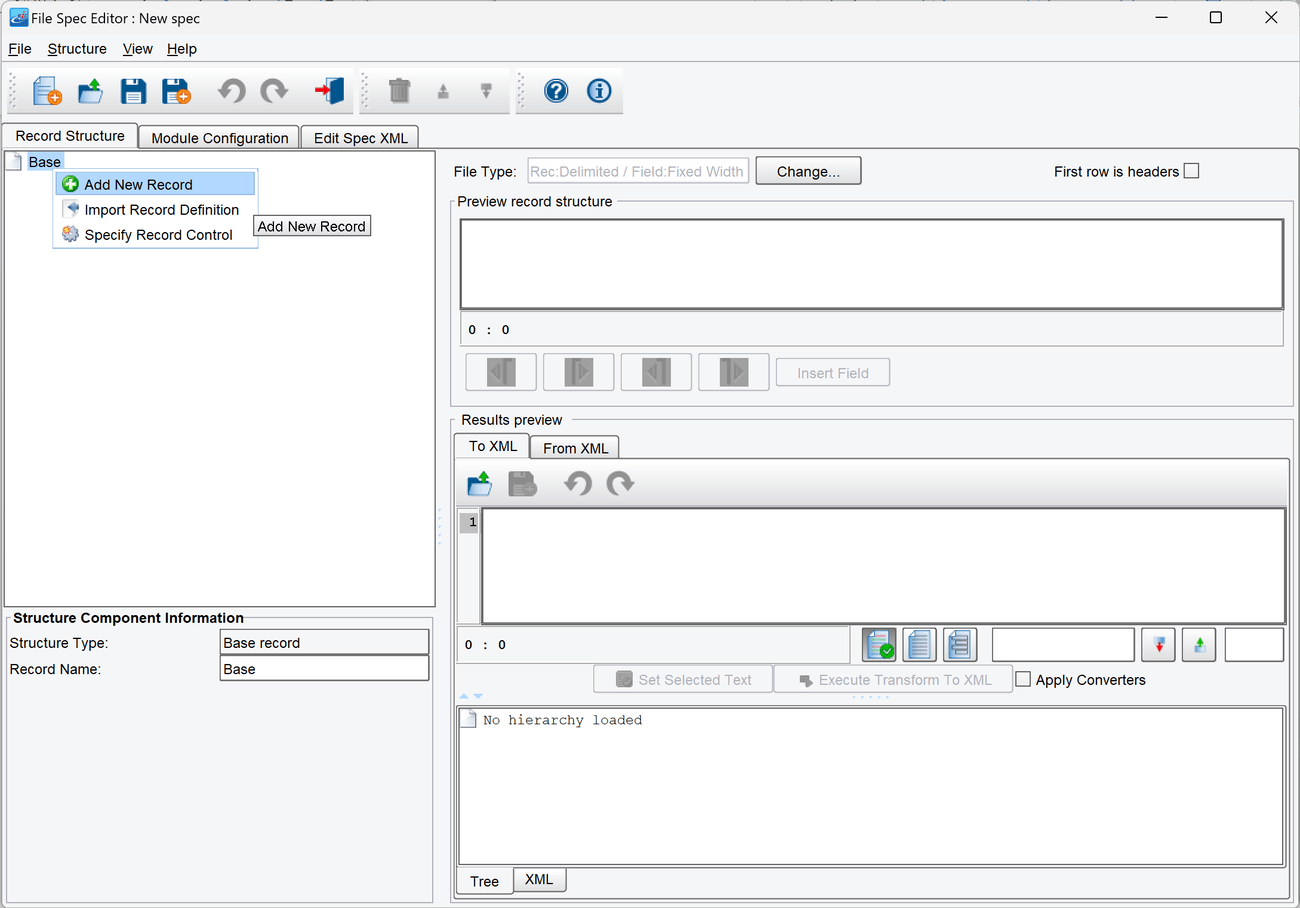Image resolution: width=1300 pixels, height=908 pixels.
Task: Open a spec file with the folder icon
Action: tap(91, 91)
